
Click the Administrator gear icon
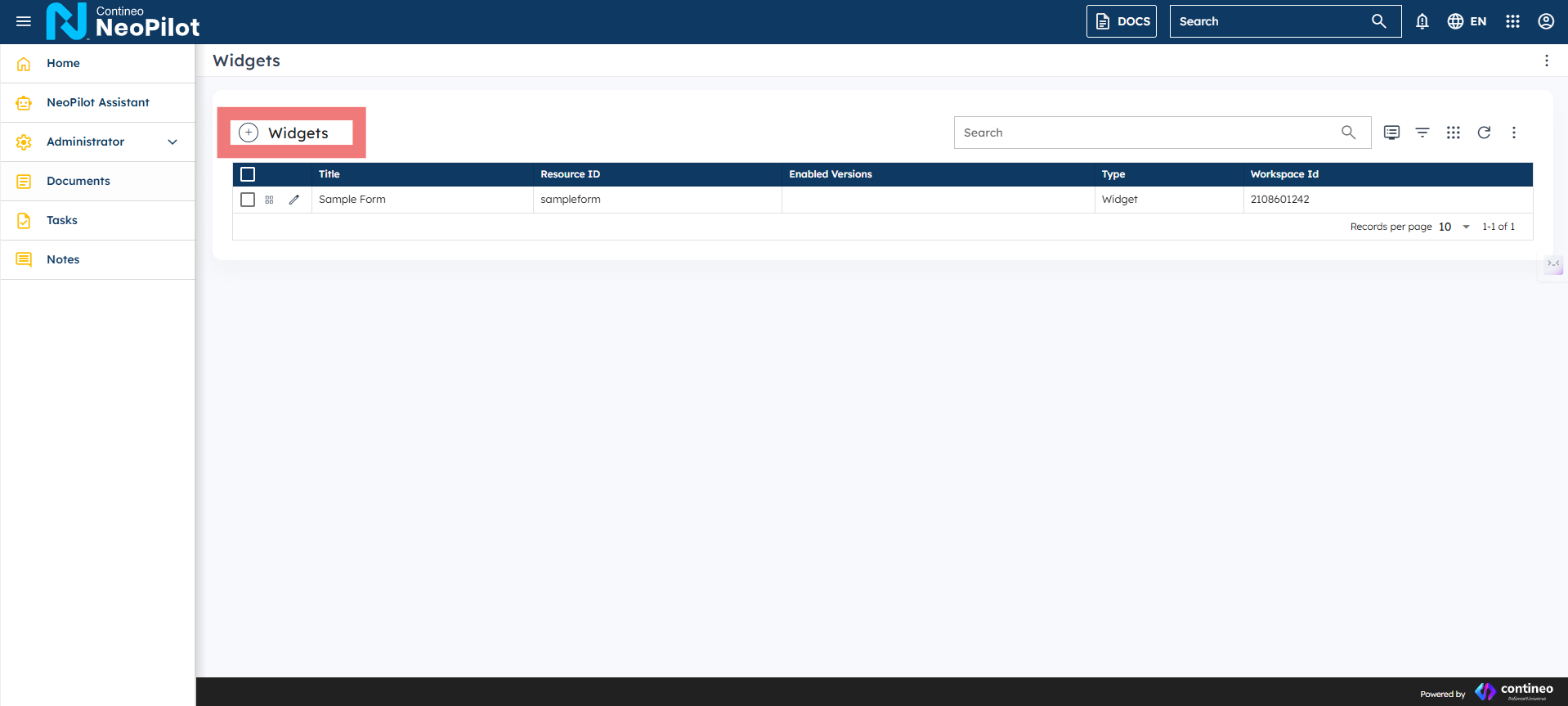24,142
